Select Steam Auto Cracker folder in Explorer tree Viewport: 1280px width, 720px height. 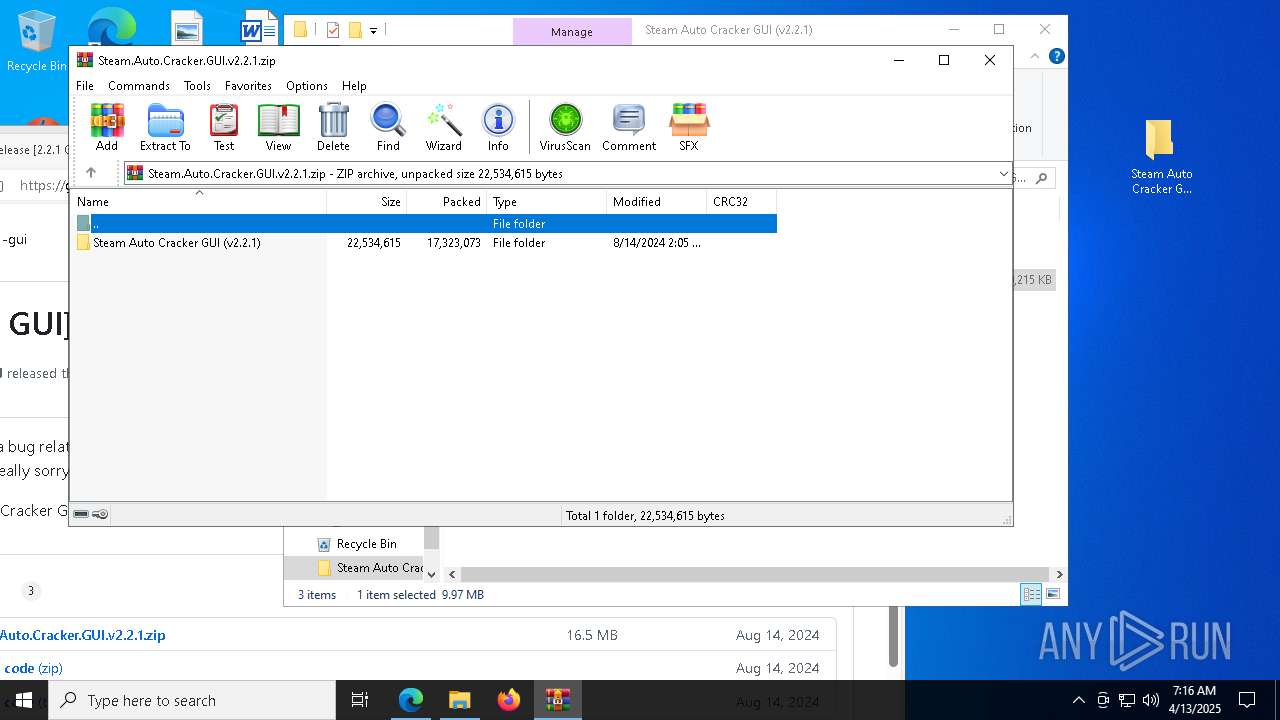[x=370, y=568]
